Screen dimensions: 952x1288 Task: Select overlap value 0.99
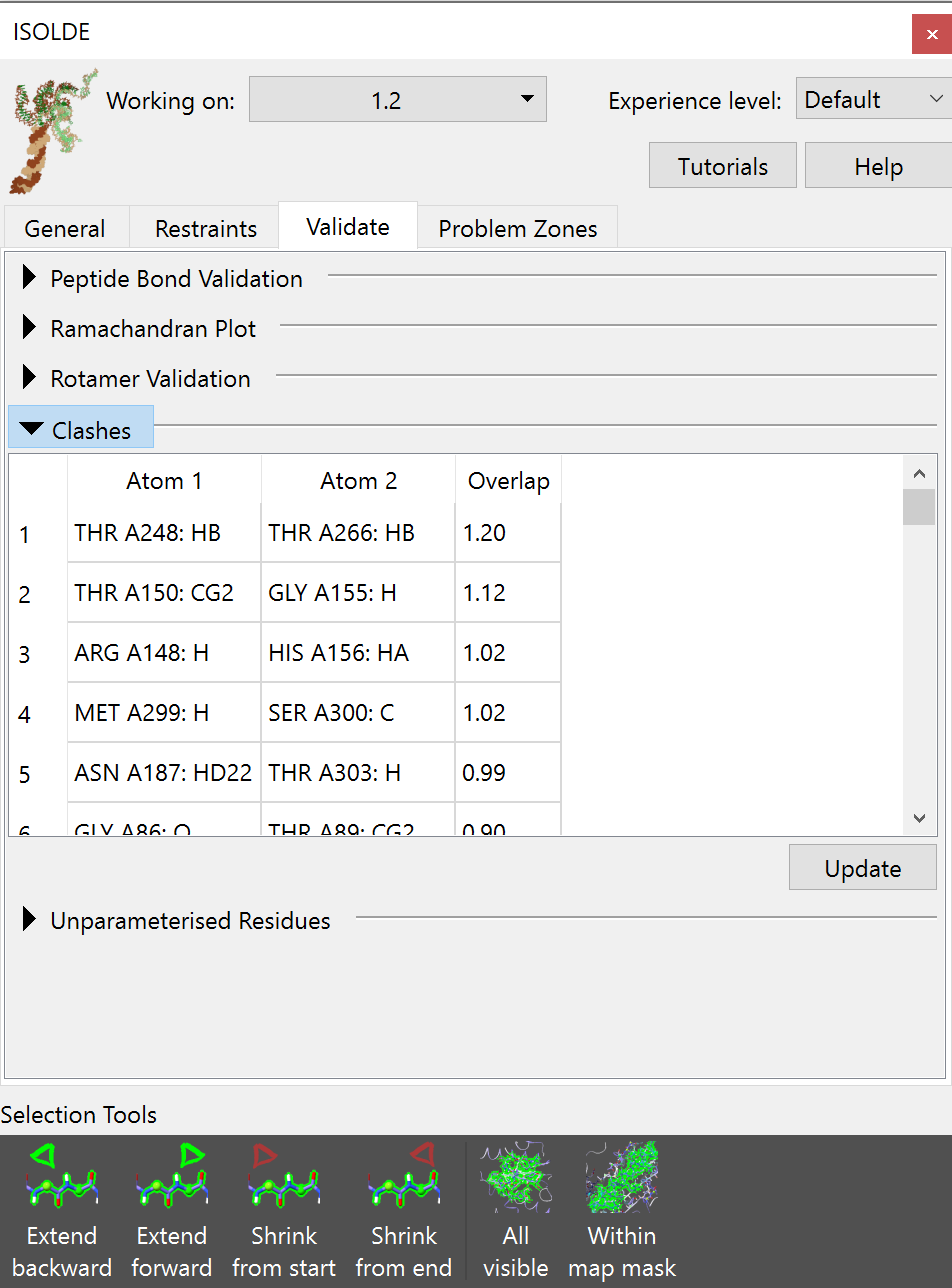click(x=508, y=772)
